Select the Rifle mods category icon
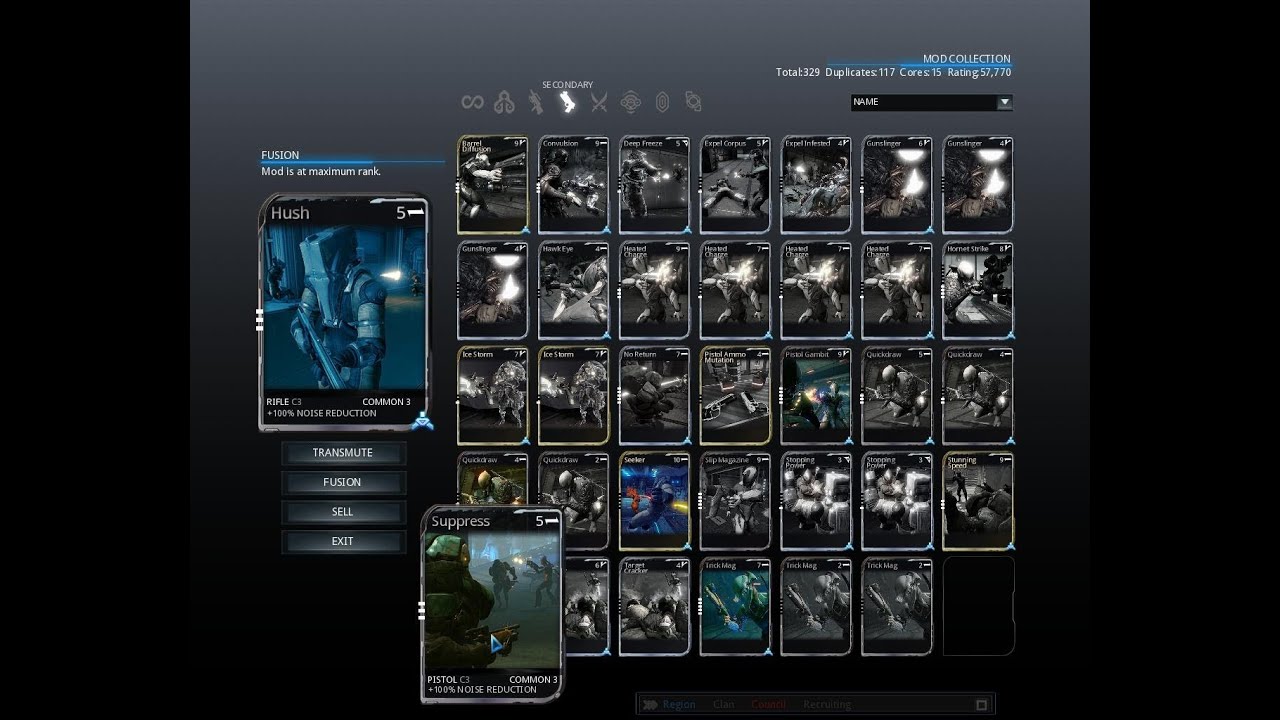1280x720 pixels. [x=536, y=102]
